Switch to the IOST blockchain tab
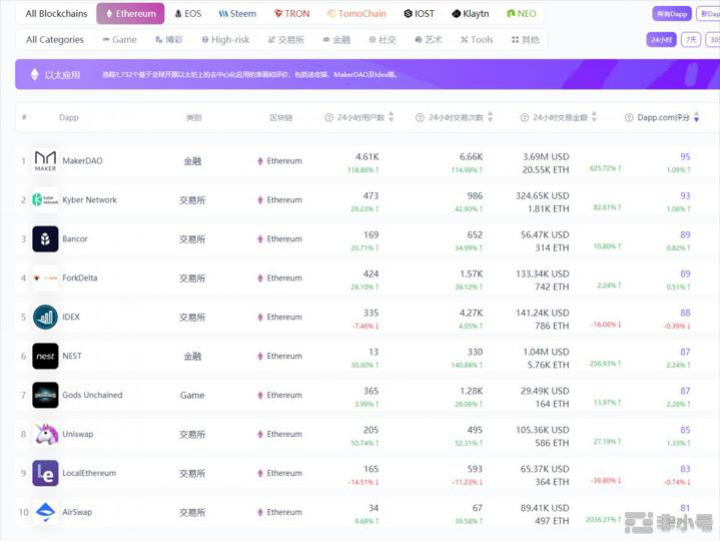 pos(419,14)
